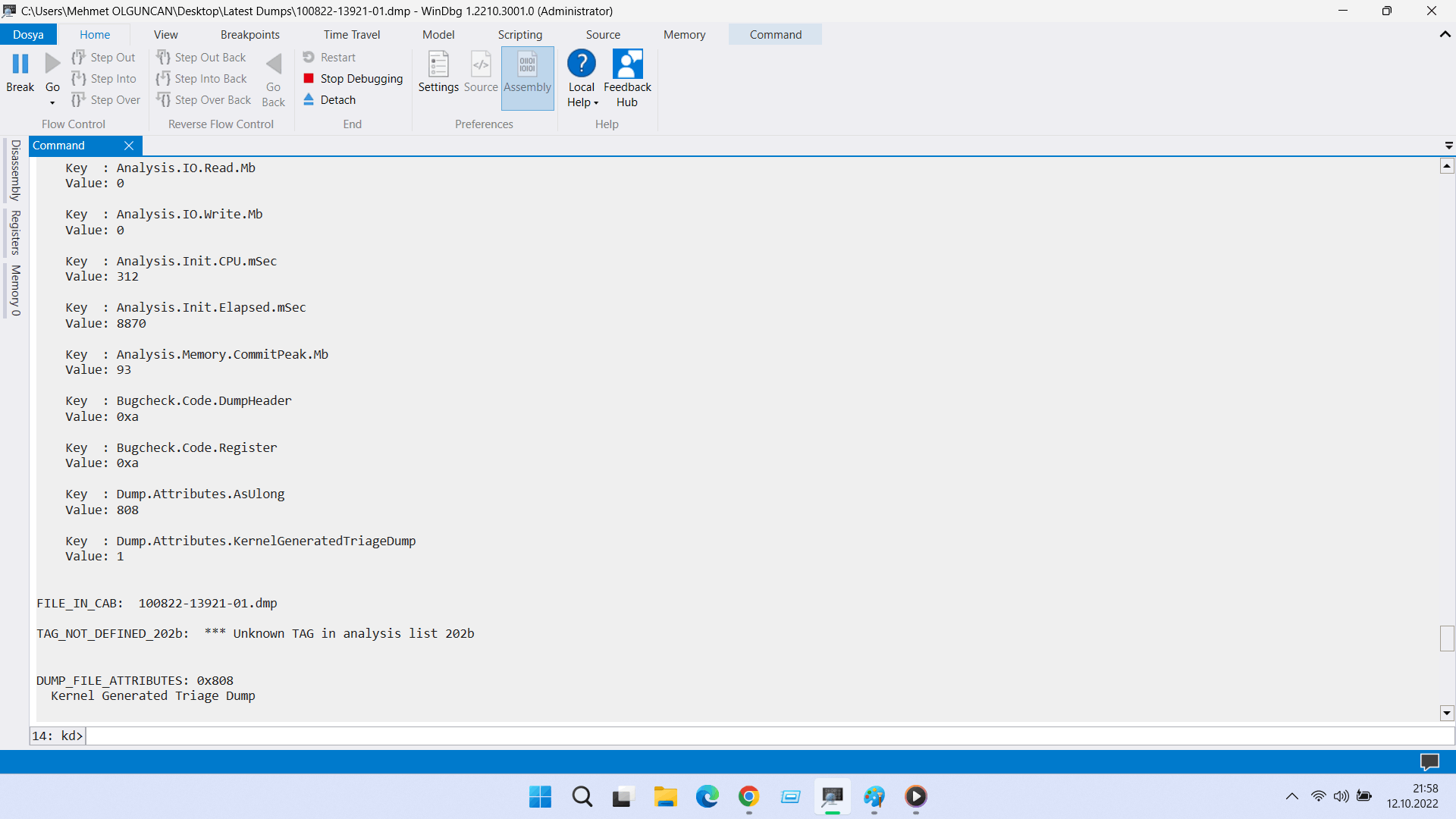
Task: Click the Step Into icon
Action: (x=78, y=78)
